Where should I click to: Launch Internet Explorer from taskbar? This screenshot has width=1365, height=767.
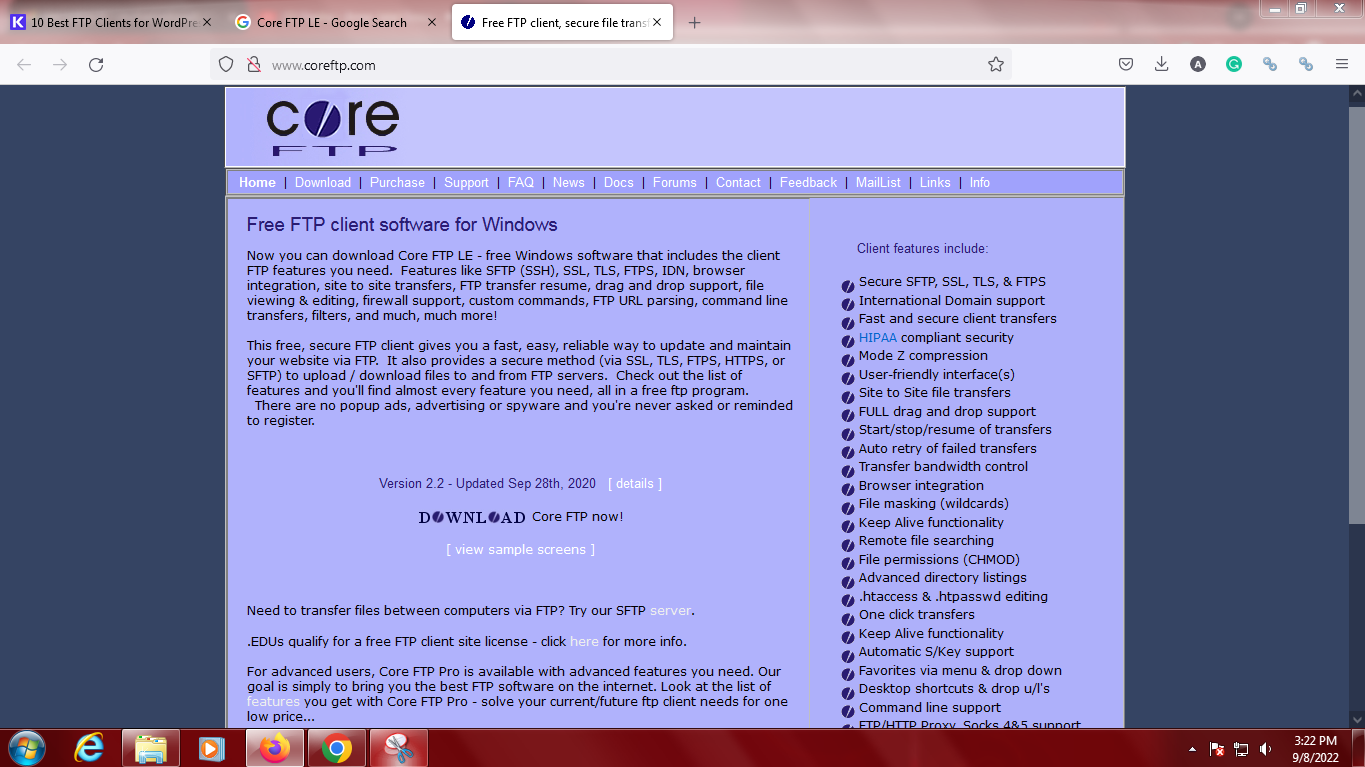[x=90, y=748]
